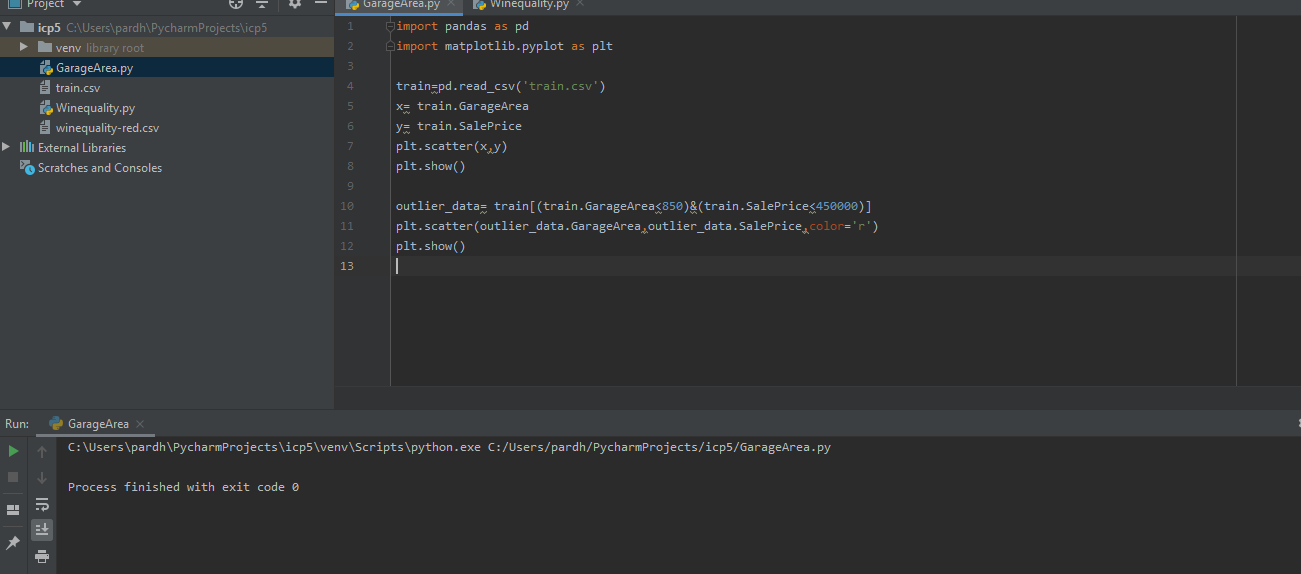Click line number 10 in gutter
The height and width of the screenshot is (574, 1301).
pos(347,206)
